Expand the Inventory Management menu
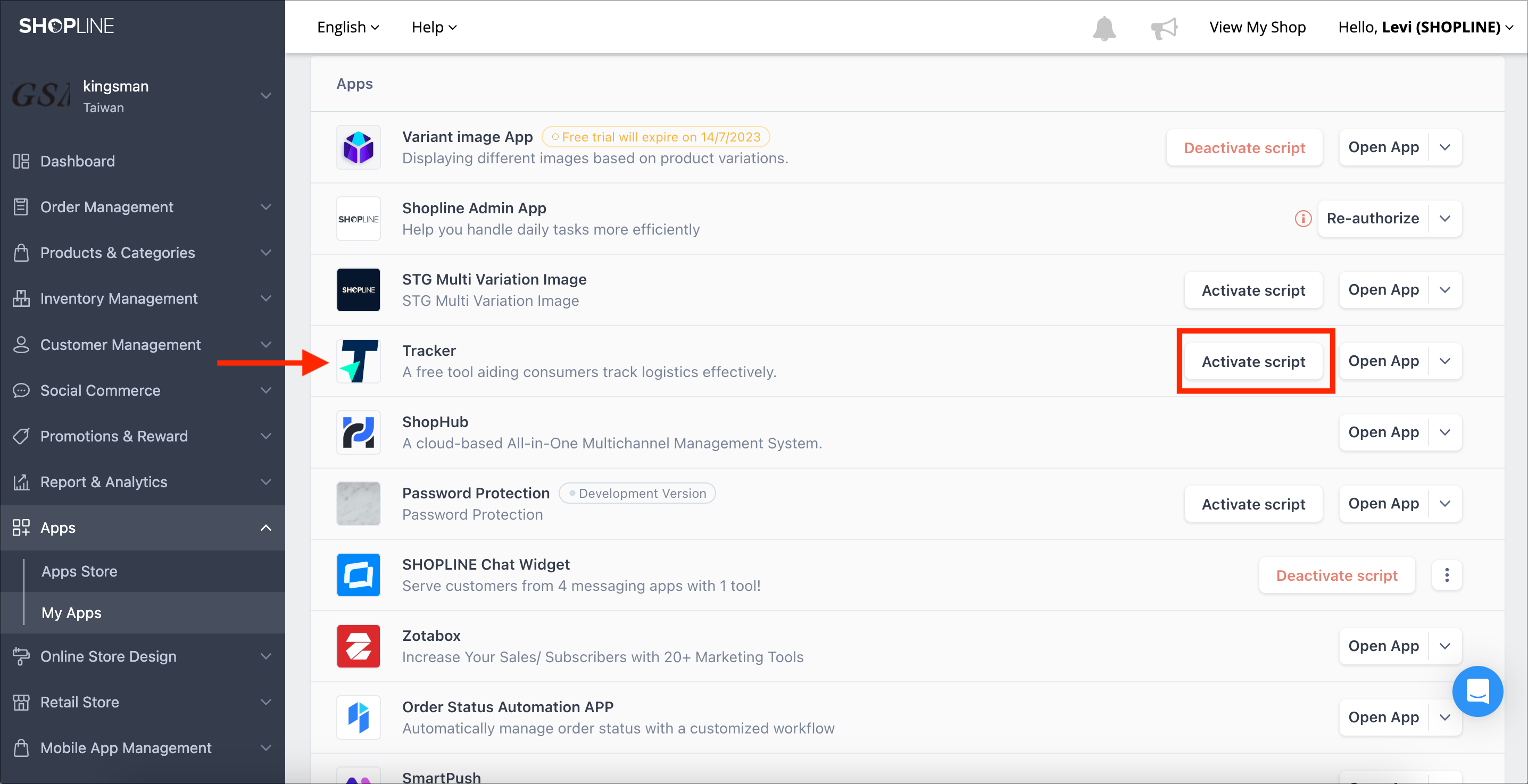The width and height of the screenshot is (1528, 784). pos(265,298)
